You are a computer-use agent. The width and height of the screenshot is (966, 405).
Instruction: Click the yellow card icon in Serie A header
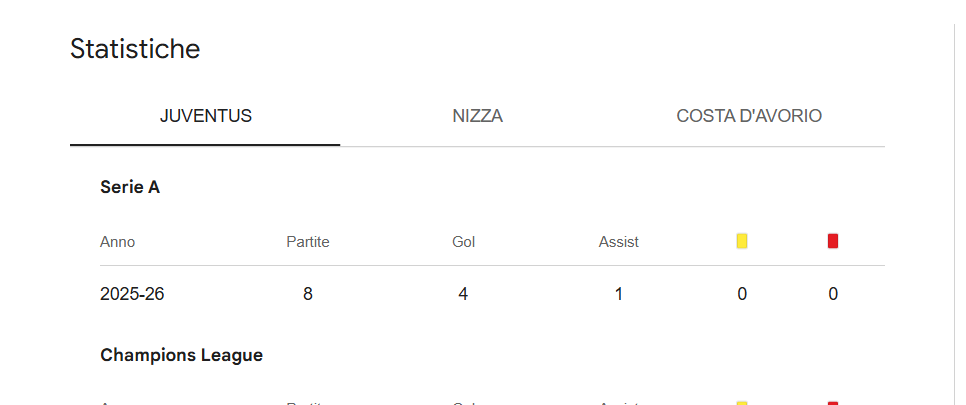(742, 241)
